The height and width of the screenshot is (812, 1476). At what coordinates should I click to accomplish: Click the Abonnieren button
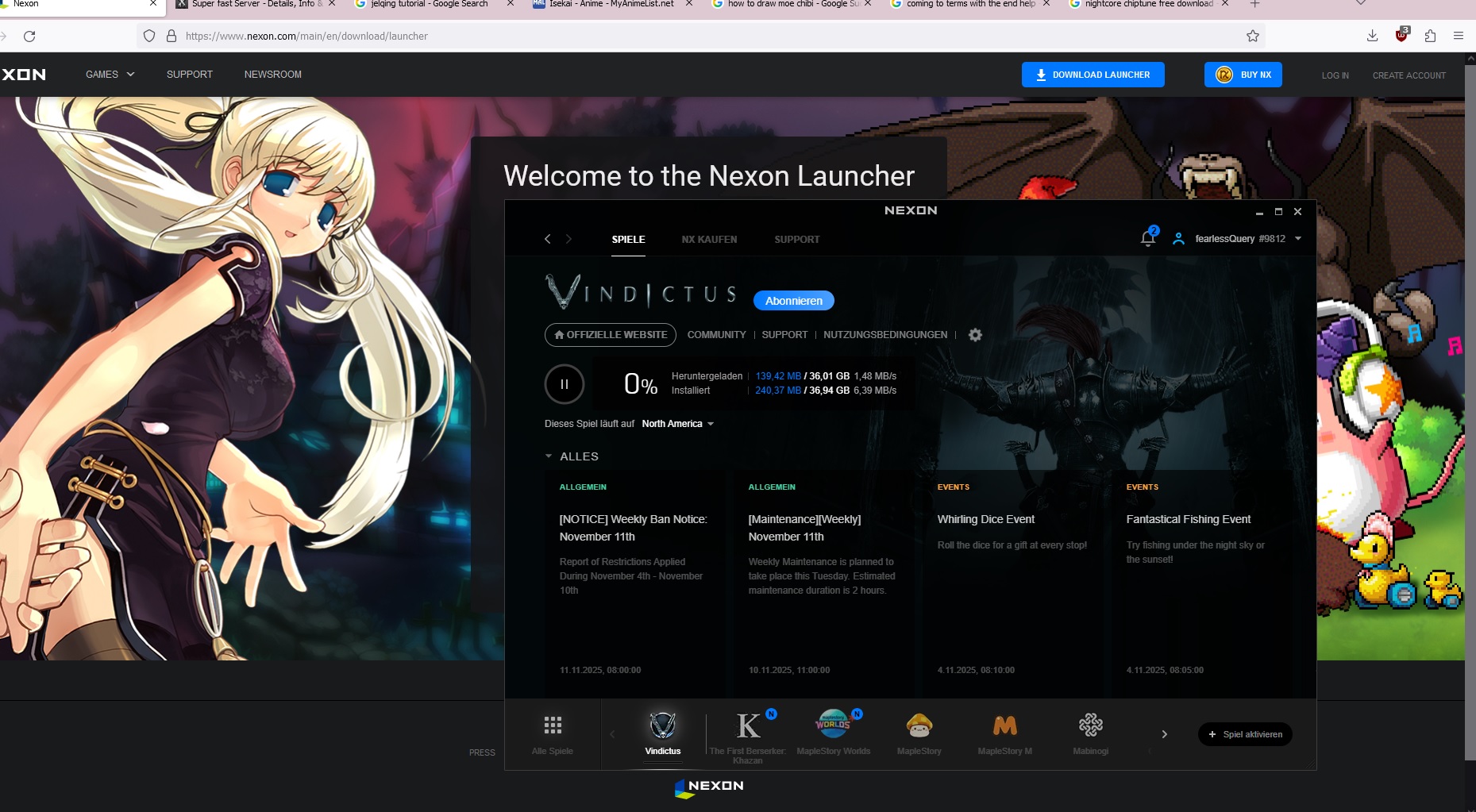point(794,301)
